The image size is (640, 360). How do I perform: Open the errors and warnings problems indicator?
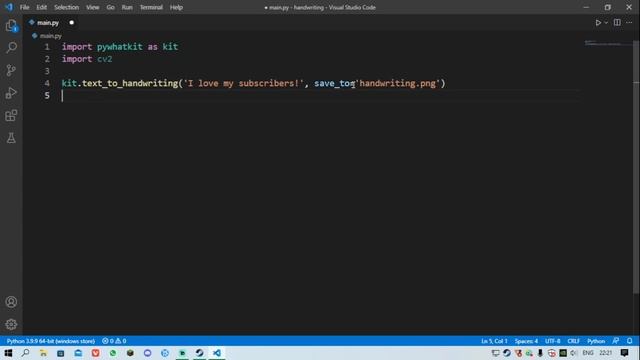tap(114, 341)
